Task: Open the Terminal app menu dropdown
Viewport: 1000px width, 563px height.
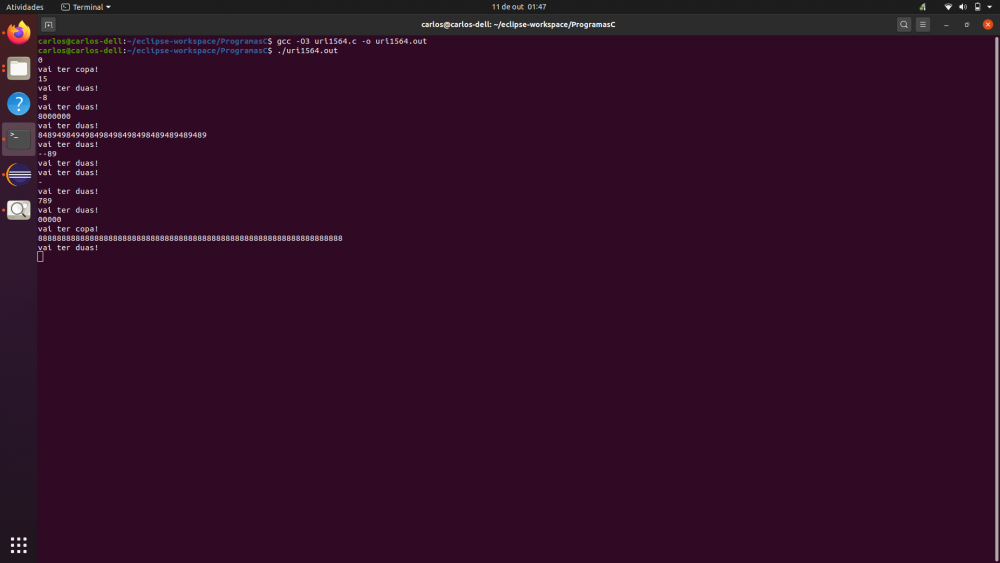Action: pyautogui.click(x=86, y=7)
